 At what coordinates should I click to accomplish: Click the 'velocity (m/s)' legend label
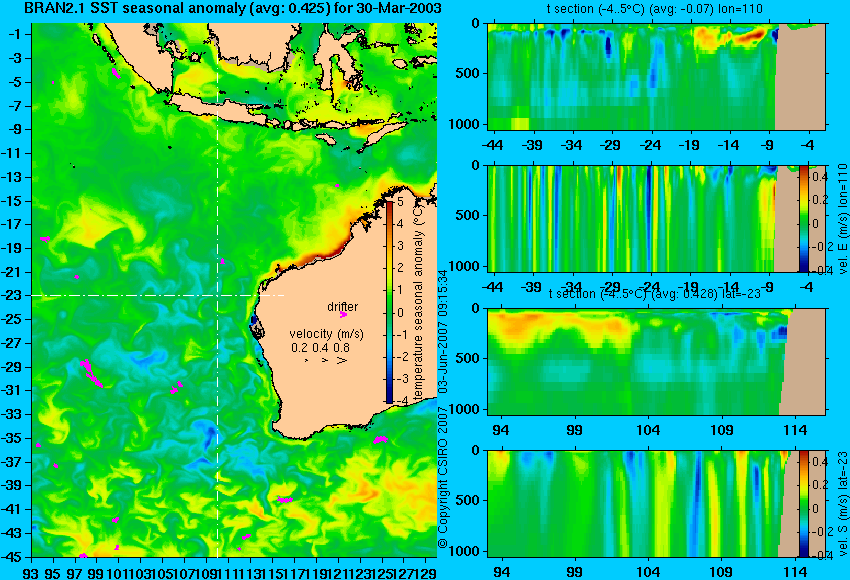326,334
